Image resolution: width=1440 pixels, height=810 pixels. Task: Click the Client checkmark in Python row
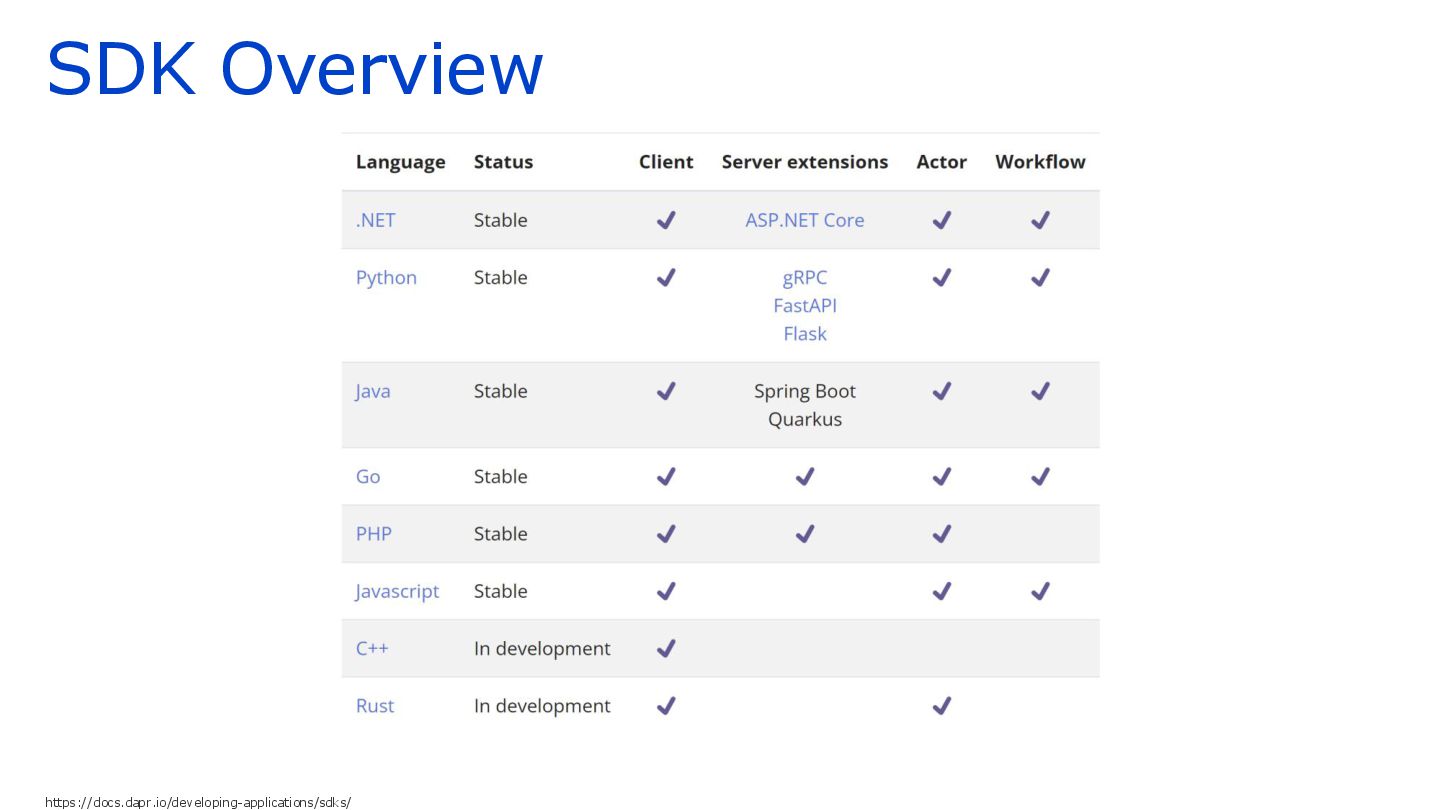[x=666, y=278]
